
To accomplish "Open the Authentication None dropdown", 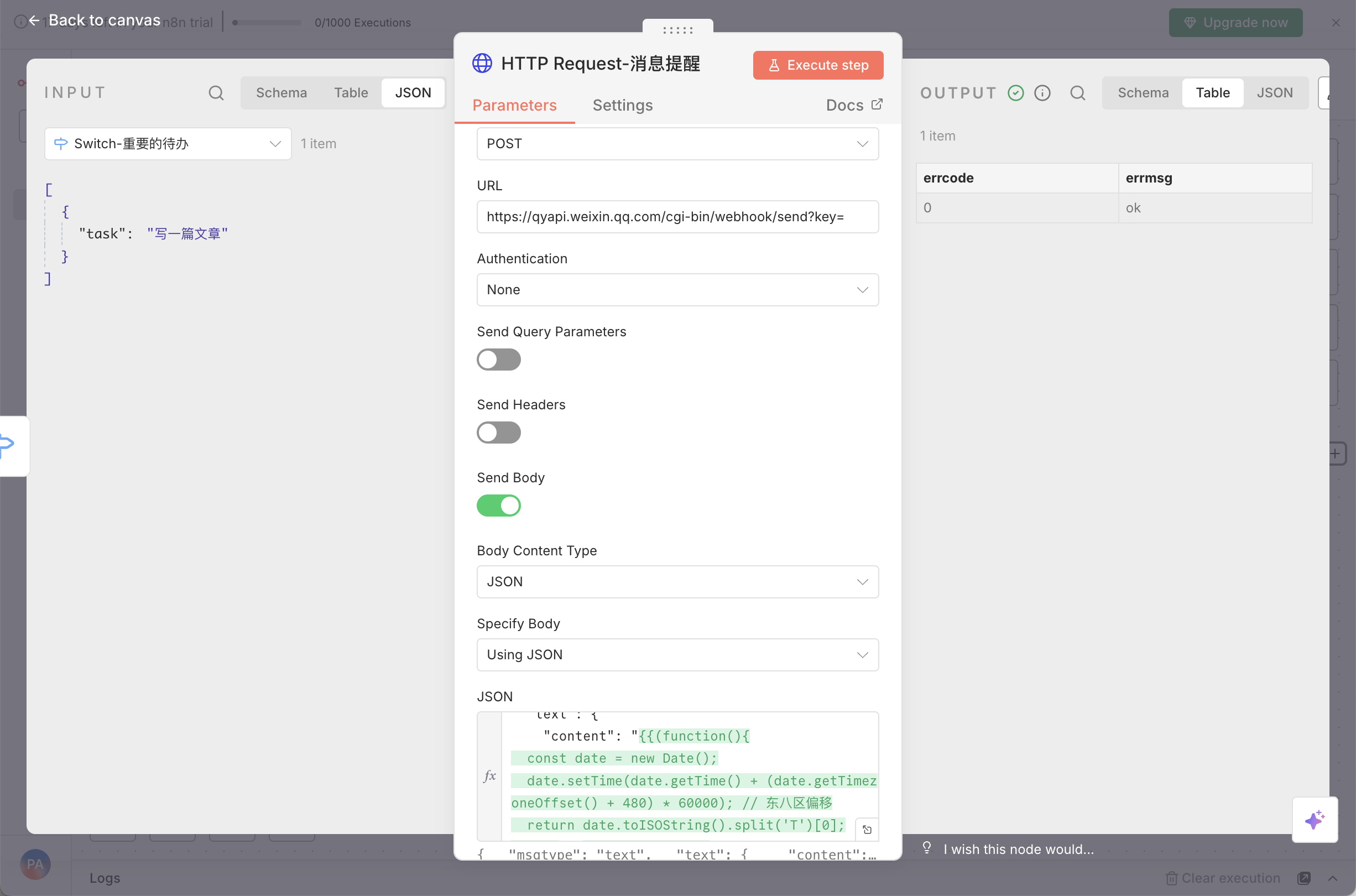I will pyautogui.click(x=677, y=290).
